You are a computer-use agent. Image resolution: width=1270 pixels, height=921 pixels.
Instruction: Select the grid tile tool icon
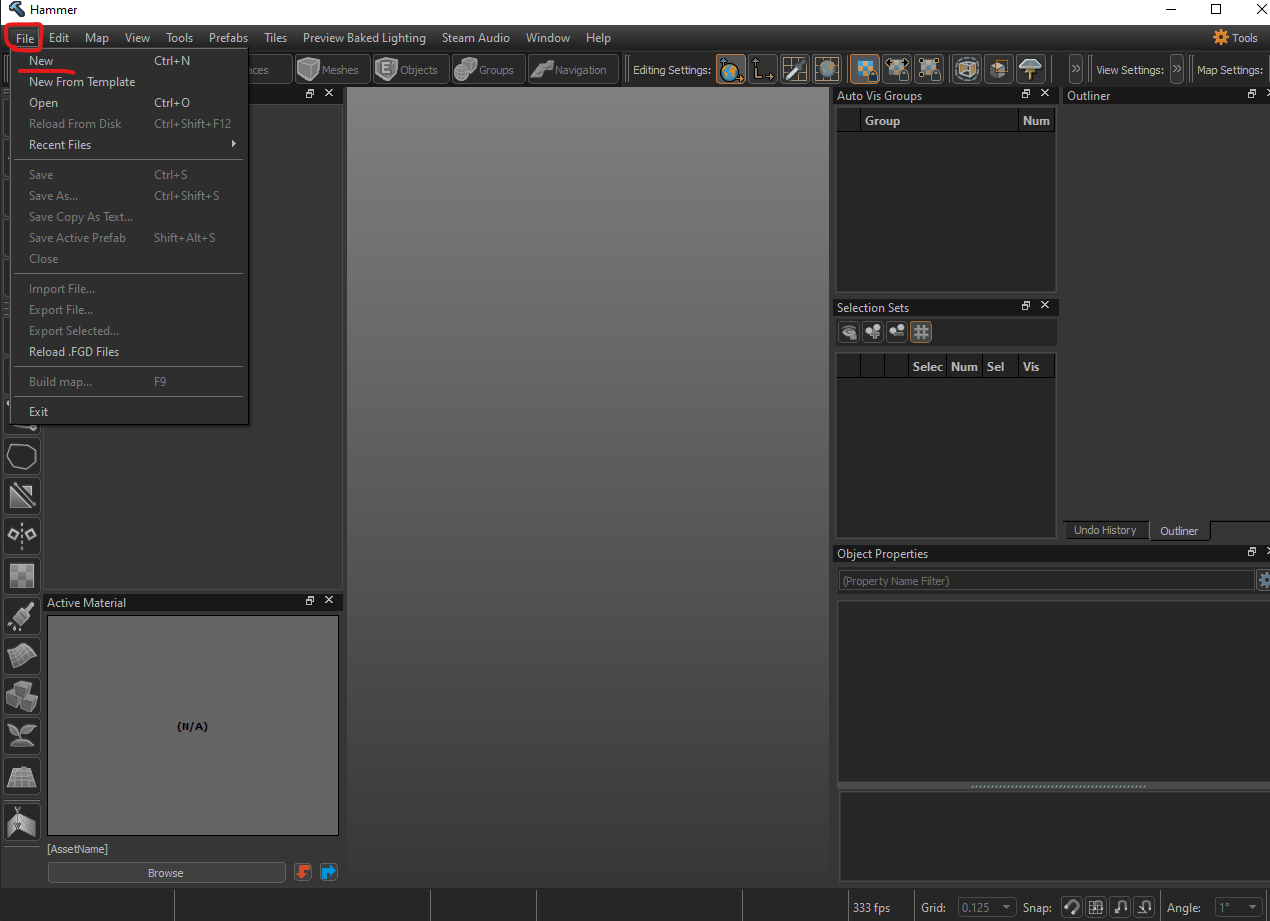tap(22, 776)
